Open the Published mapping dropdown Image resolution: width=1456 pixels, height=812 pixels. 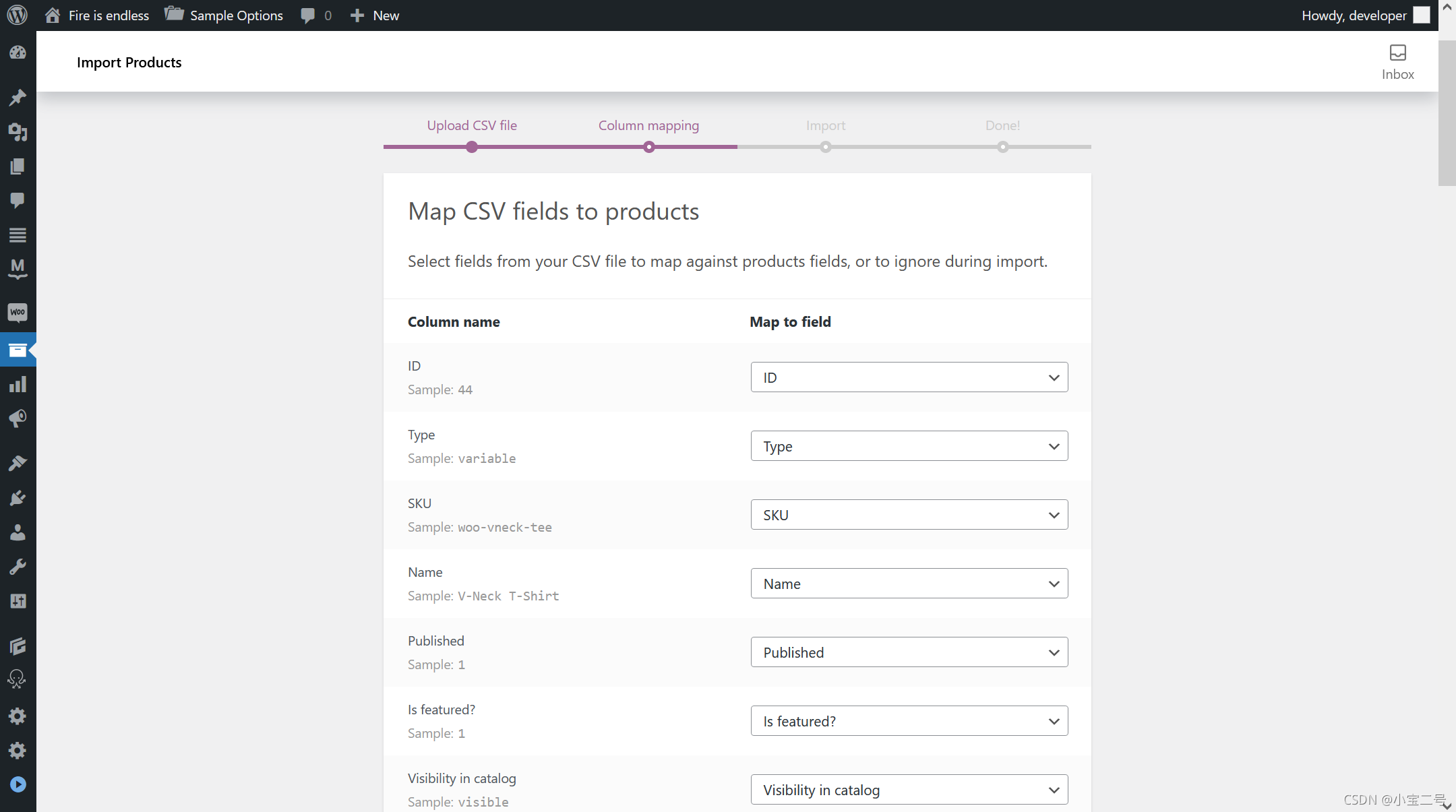[x=909, y=652]
